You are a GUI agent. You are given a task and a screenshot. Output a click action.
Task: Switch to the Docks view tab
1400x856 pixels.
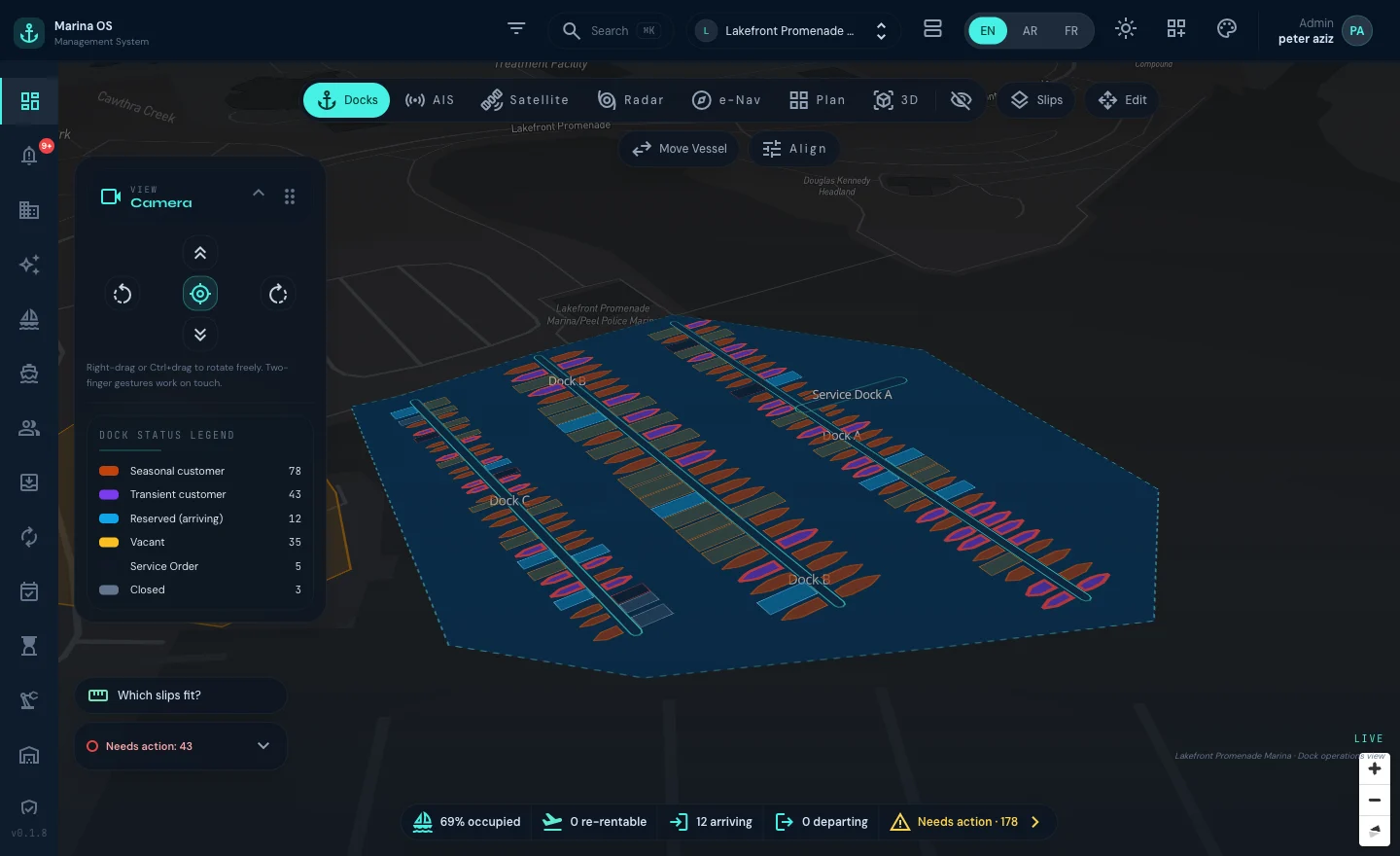point(347,100)
